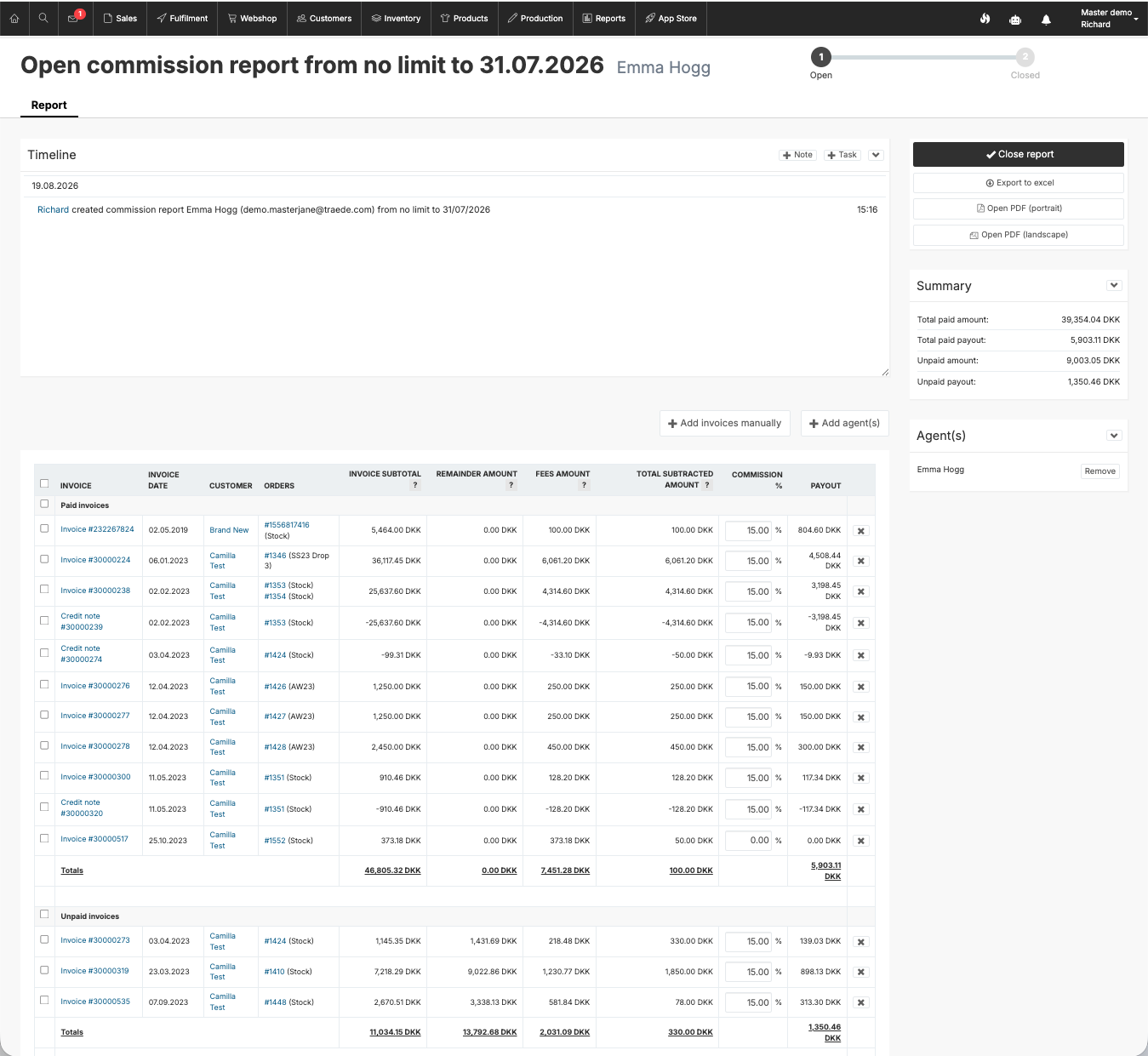Add a Task to the timeline

[x=842, y=155]
